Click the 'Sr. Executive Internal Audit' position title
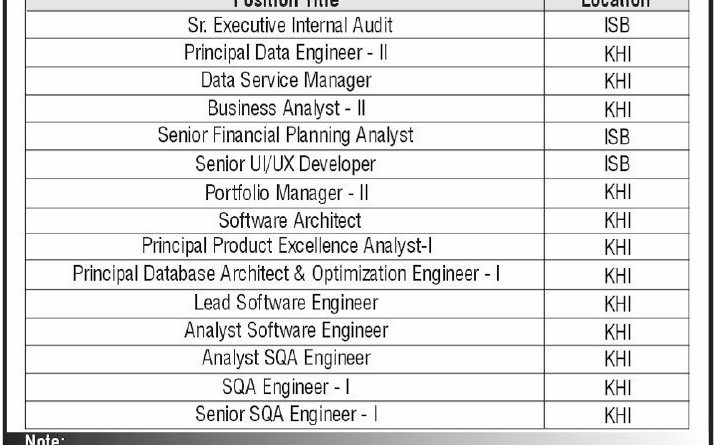 point(285,25)
